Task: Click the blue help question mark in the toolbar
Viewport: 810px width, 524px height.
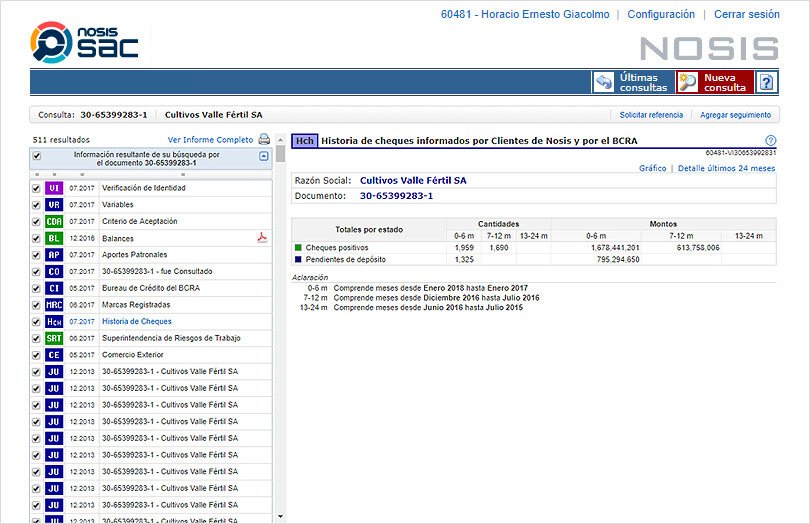Action: [x=767, y=82]
